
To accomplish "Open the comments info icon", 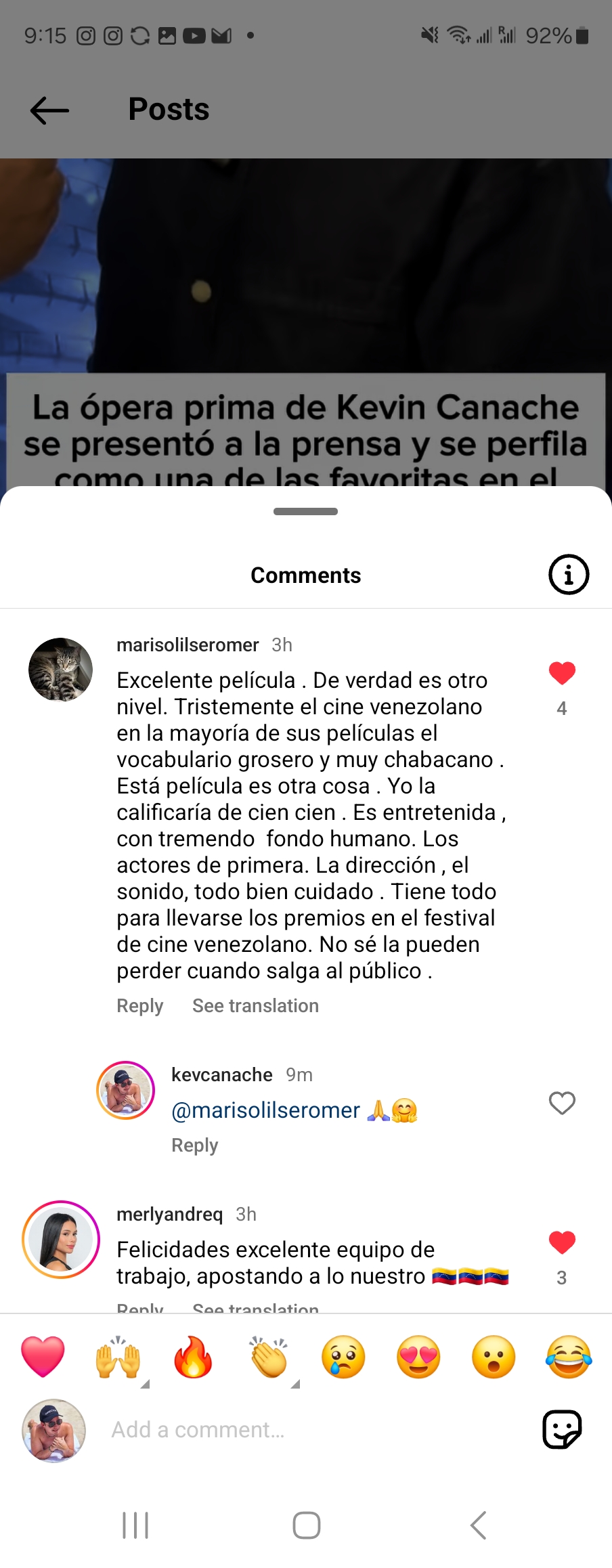I will coord(568,575).
